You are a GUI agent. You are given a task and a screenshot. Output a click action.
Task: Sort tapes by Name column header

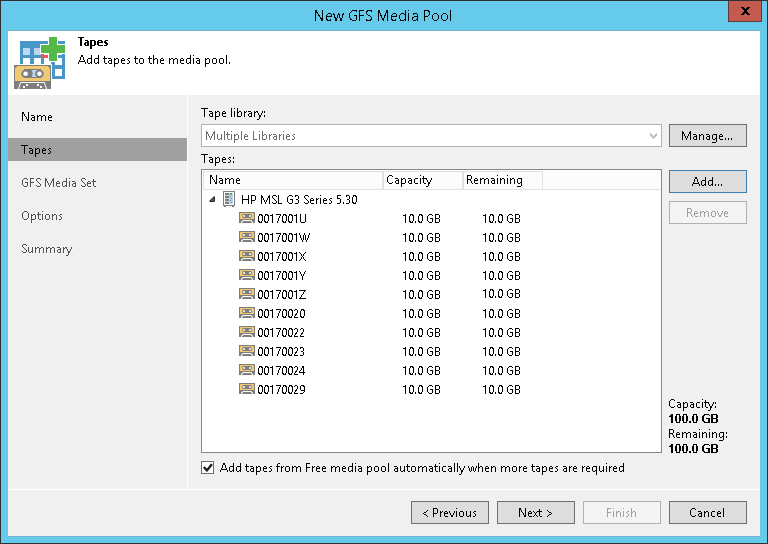pyautogui.click(x=292, y=180)
